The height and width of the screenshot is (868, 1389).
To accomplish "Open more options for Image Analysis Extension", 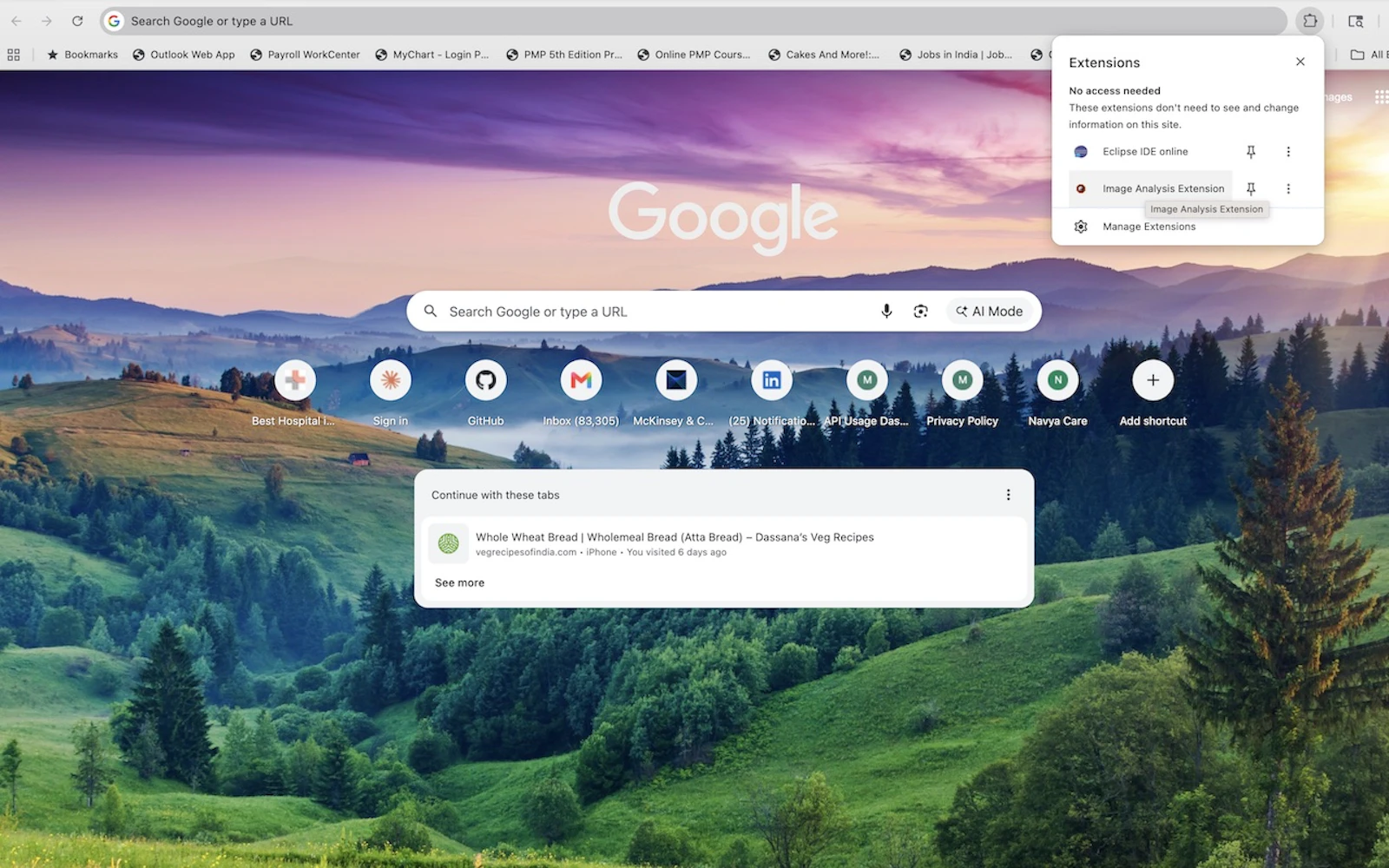I will point(1288,188).
